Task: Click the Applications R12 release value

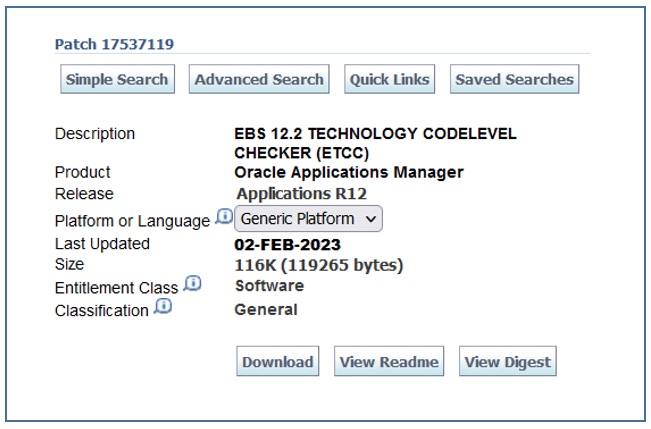Action: (x=302, y=194)
